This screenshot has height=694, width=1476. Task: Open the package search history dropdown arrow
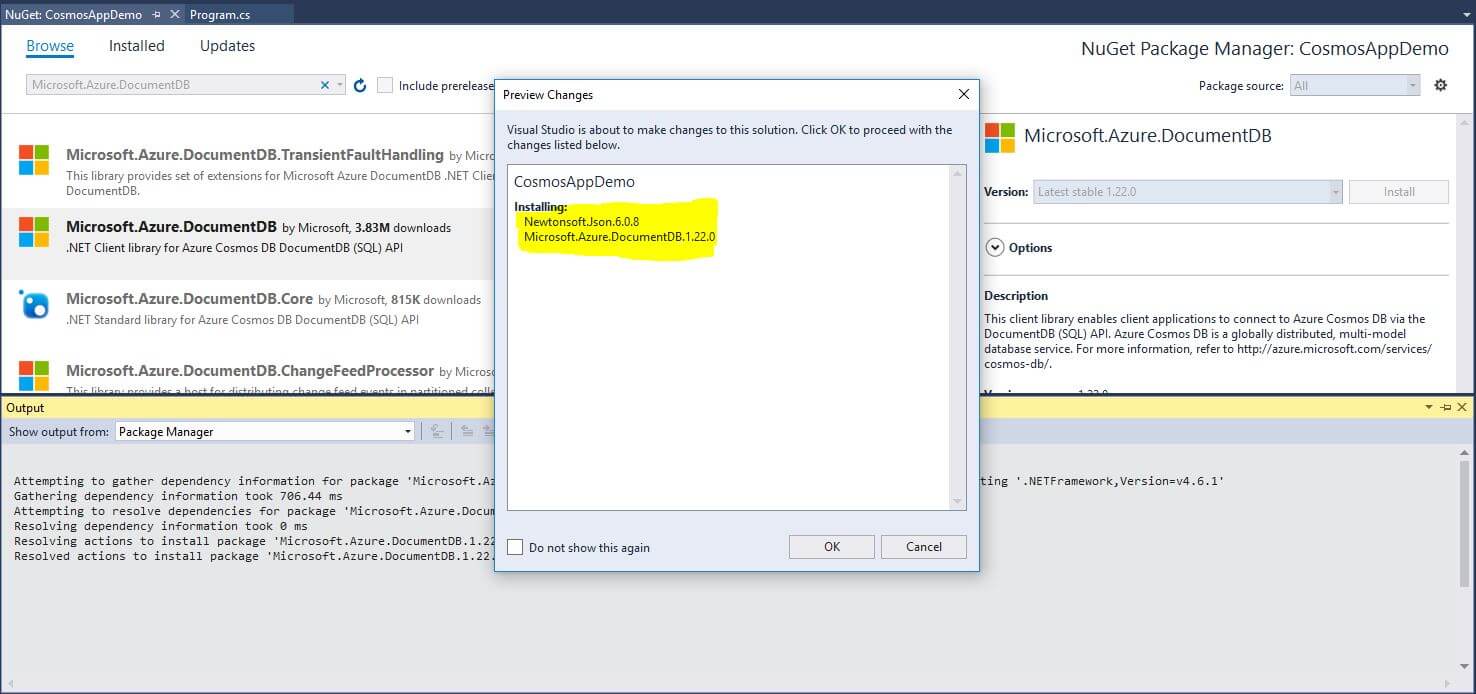[340, 85]
